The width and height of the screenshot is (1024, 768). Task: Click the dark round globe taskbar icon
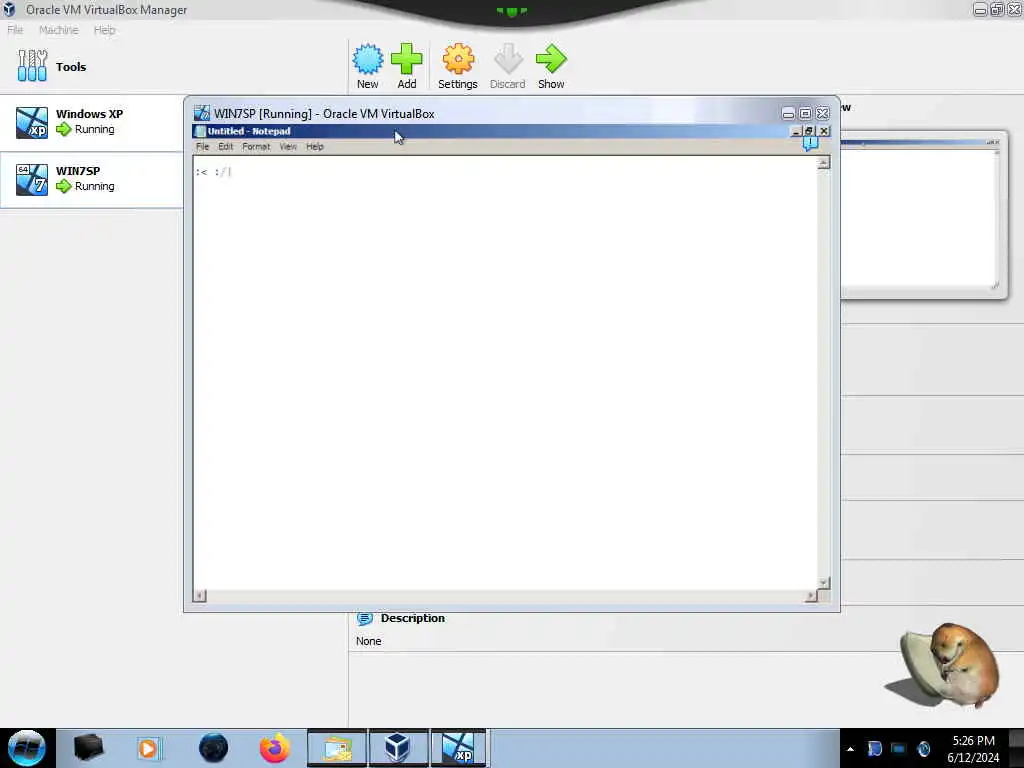214,748
